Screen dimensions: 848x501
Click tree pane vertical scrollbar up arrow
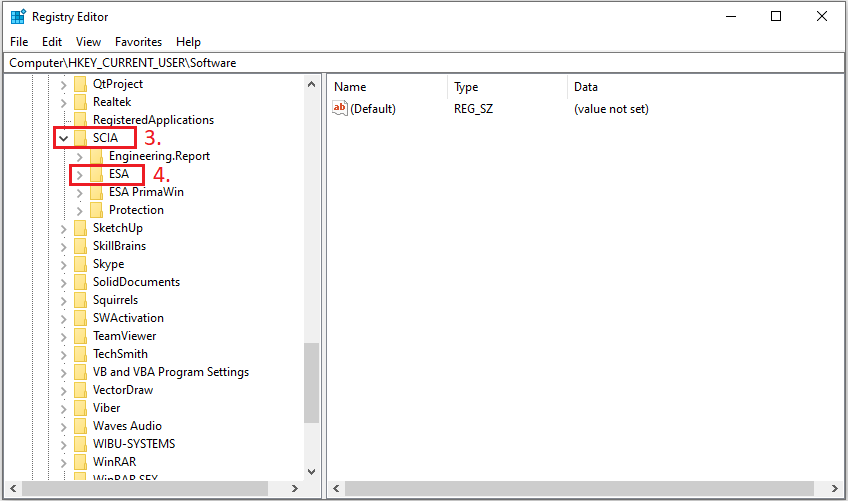click(312, 84)
